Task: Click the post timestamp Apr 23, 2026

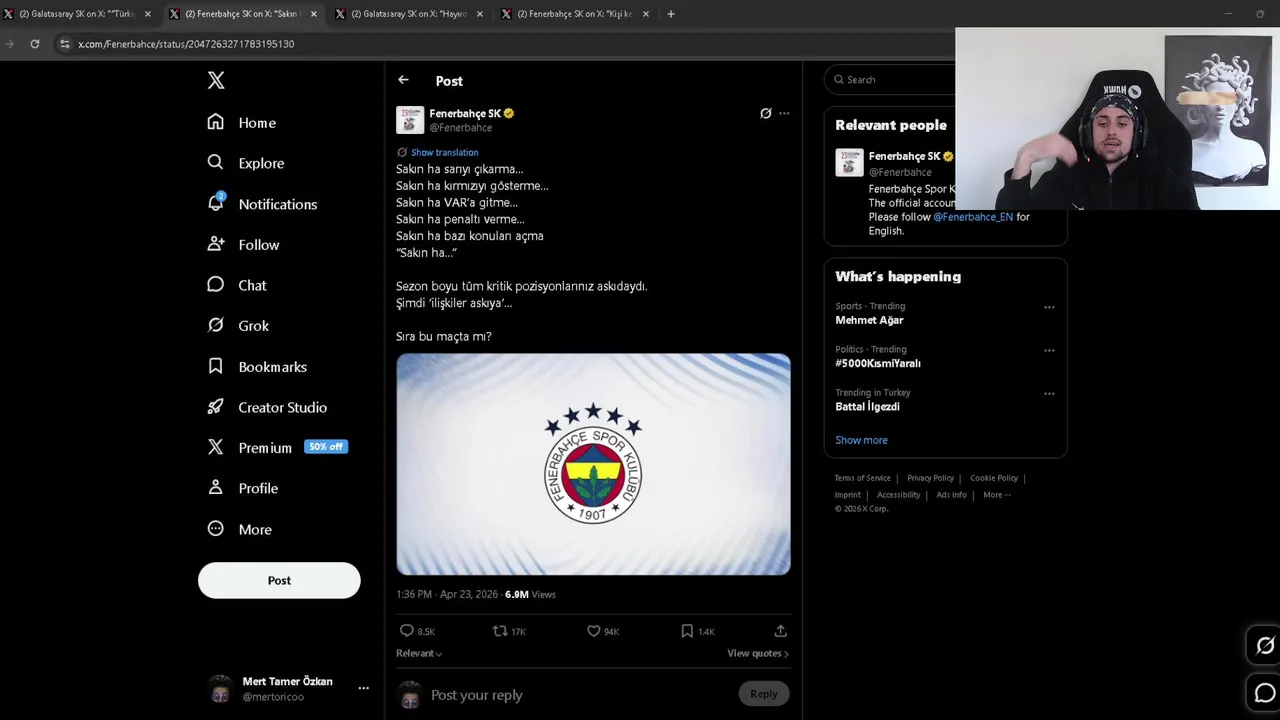Action: (447, 594)
